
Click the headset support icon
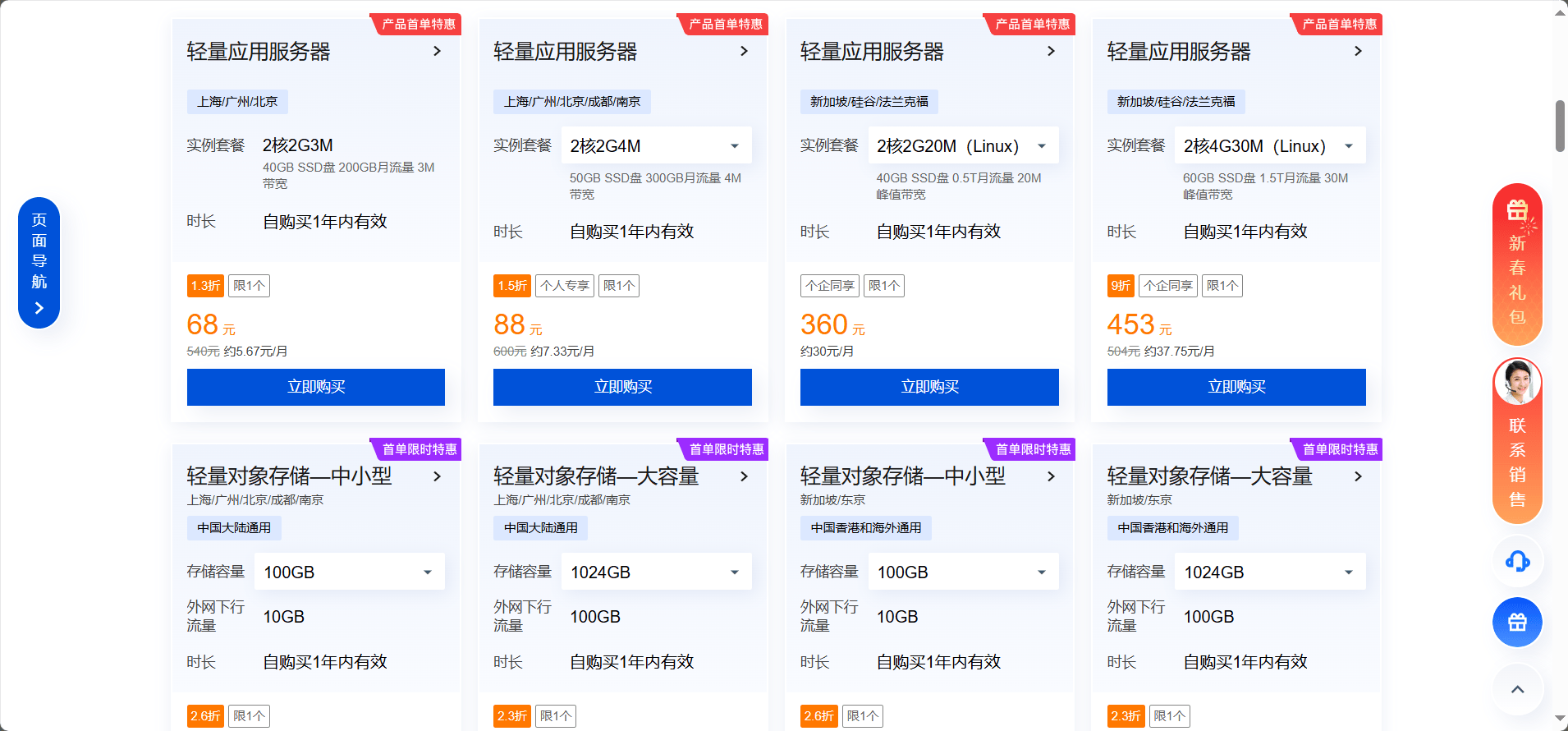click(x=1517, y=561)
